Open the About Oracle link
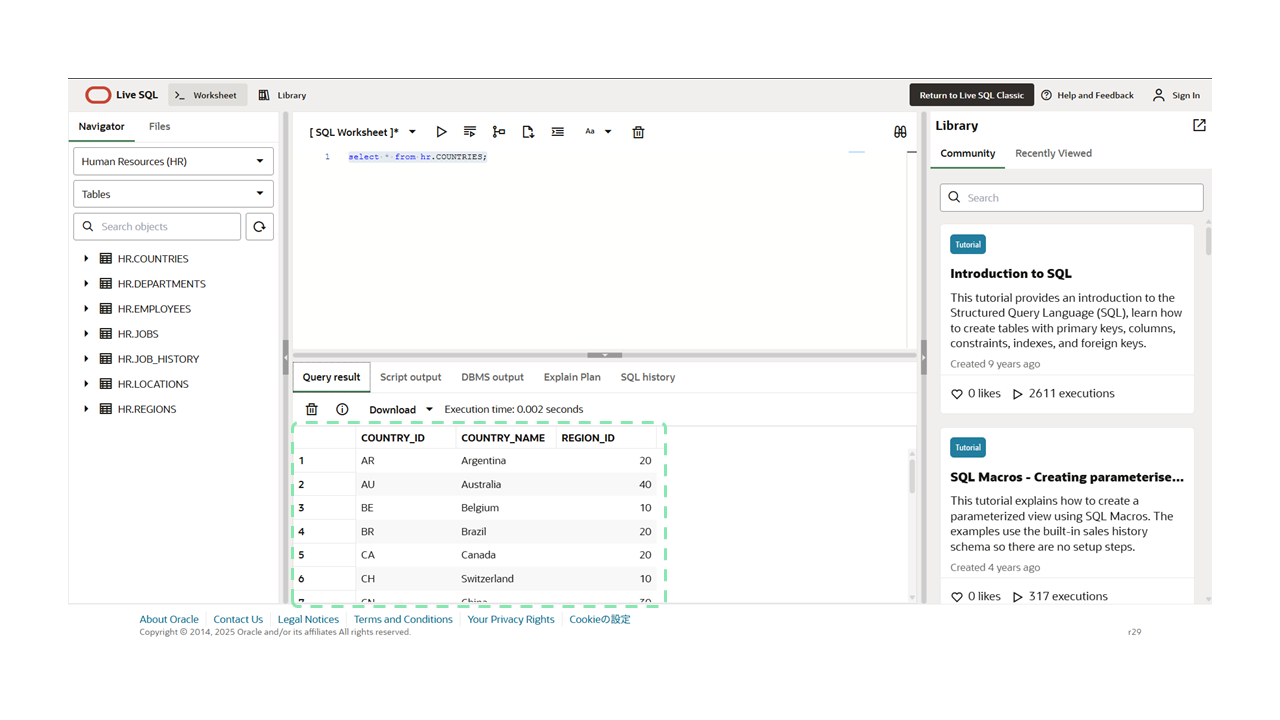1280x720 pixels. coord(169,619)
